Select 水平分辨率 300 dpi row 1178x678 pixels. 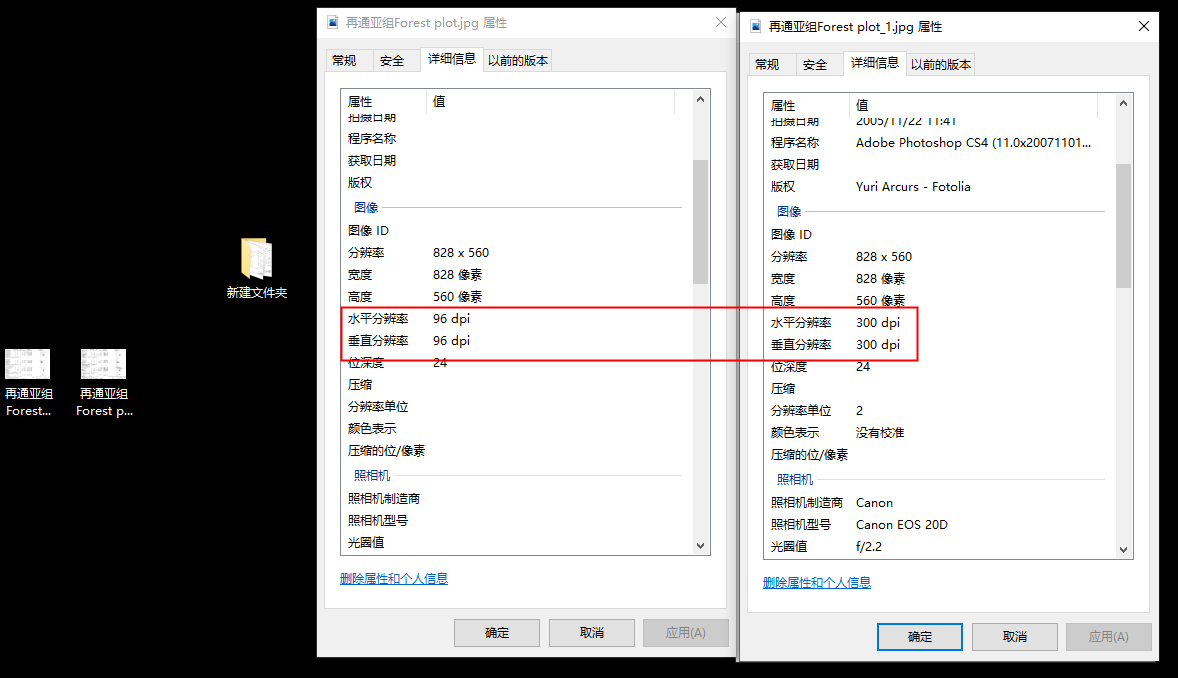click(940, 322)
